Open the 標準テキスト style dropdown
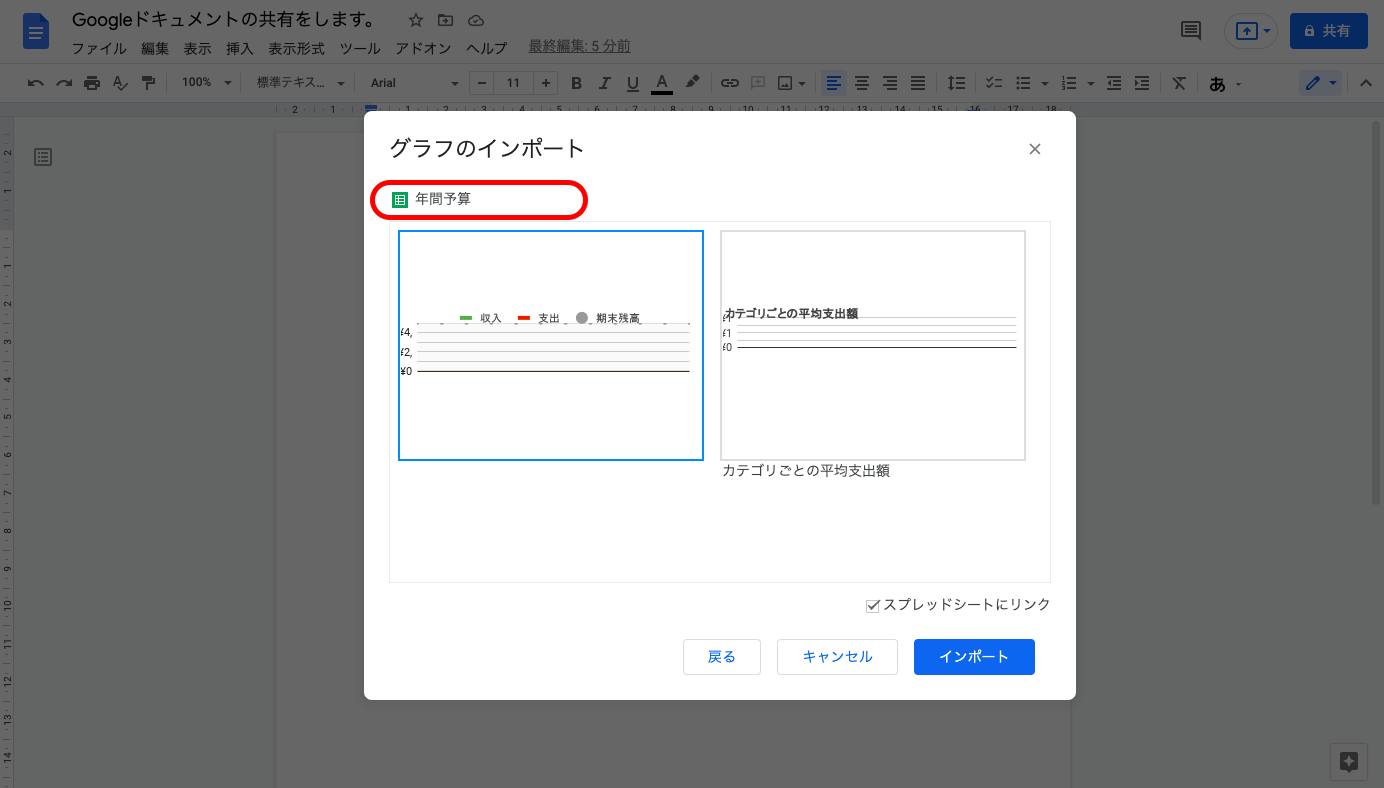The width and height of the screenshot is (1384, 788). 300,83
